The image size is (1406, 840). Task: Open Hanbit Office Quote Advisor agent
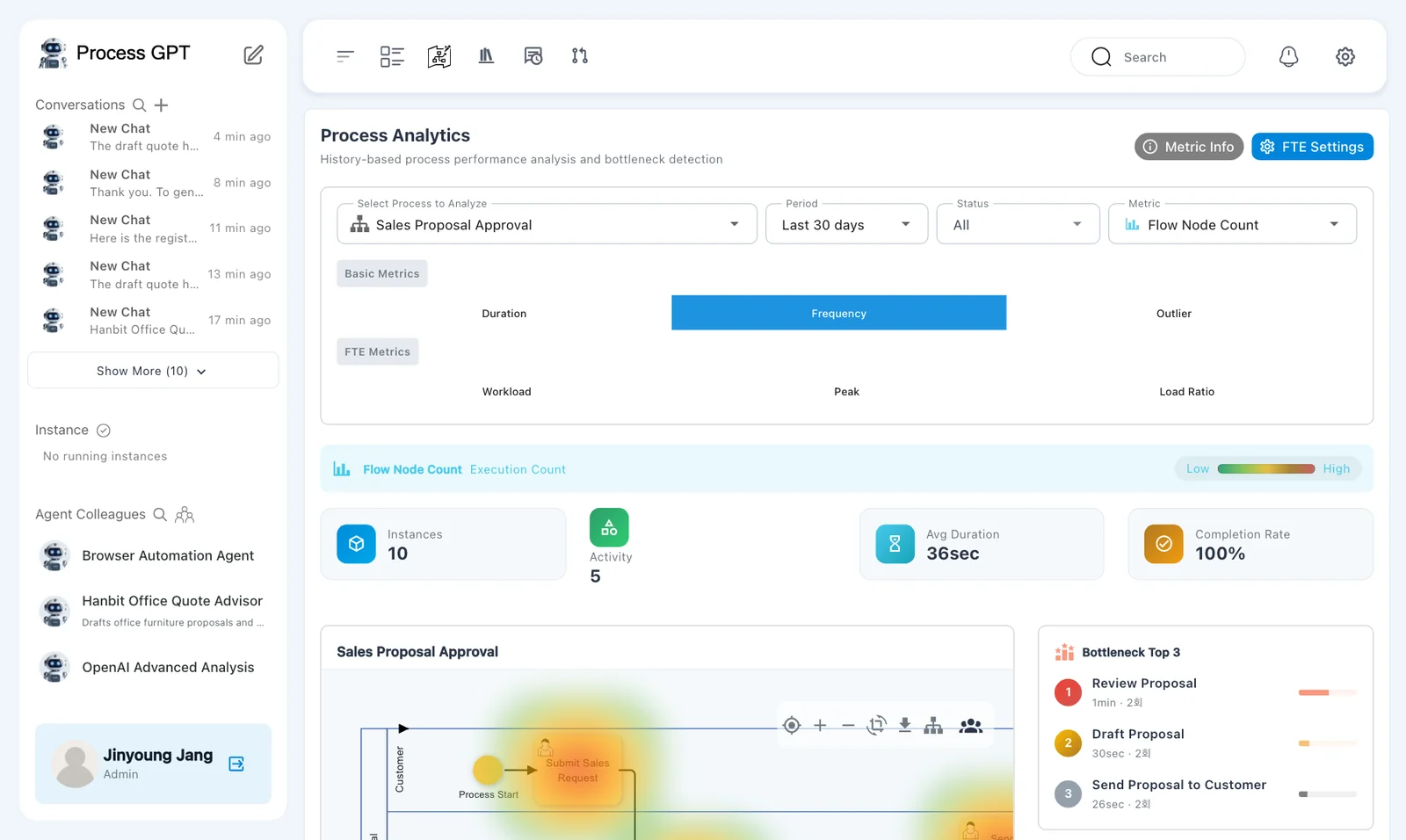point(153,611)
